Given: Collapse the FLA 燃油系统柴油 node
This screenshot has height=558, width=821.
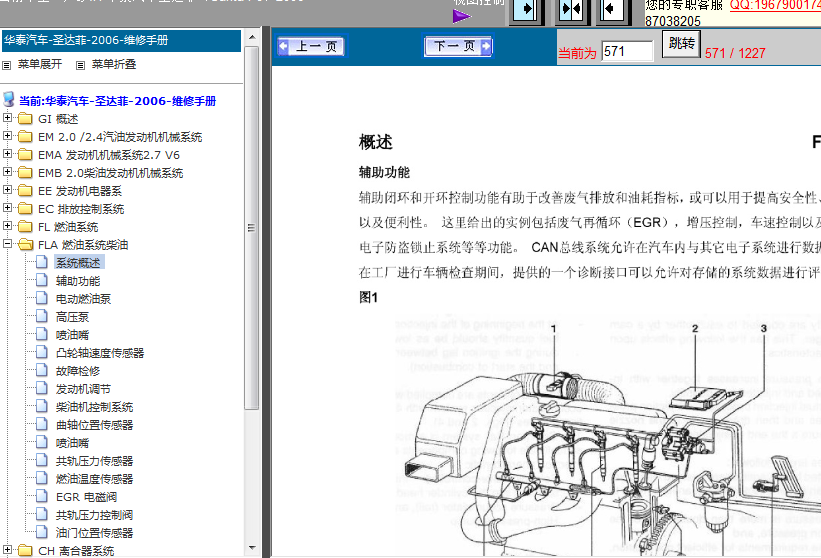Looking at the screenshot, I should 7,244.
